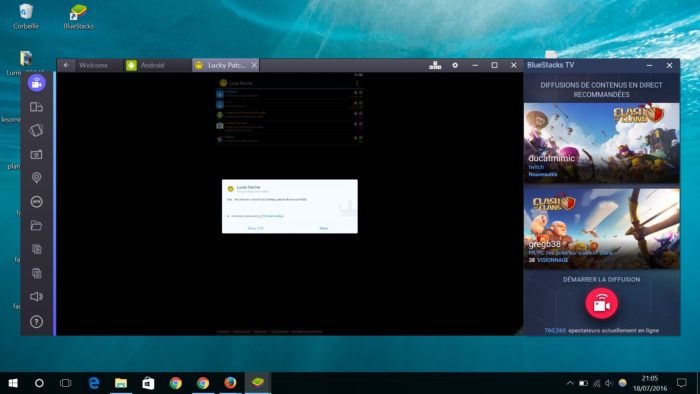This screenshot has height=394, width=700.
Task: Open BlueStacks settings gear icon
Action: 455,65
